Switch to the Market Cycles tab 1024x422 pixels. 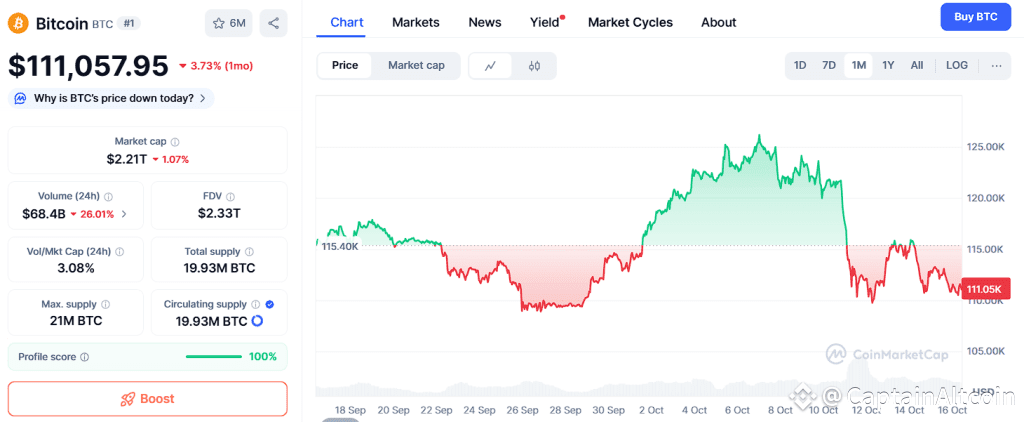click(630, 22)
